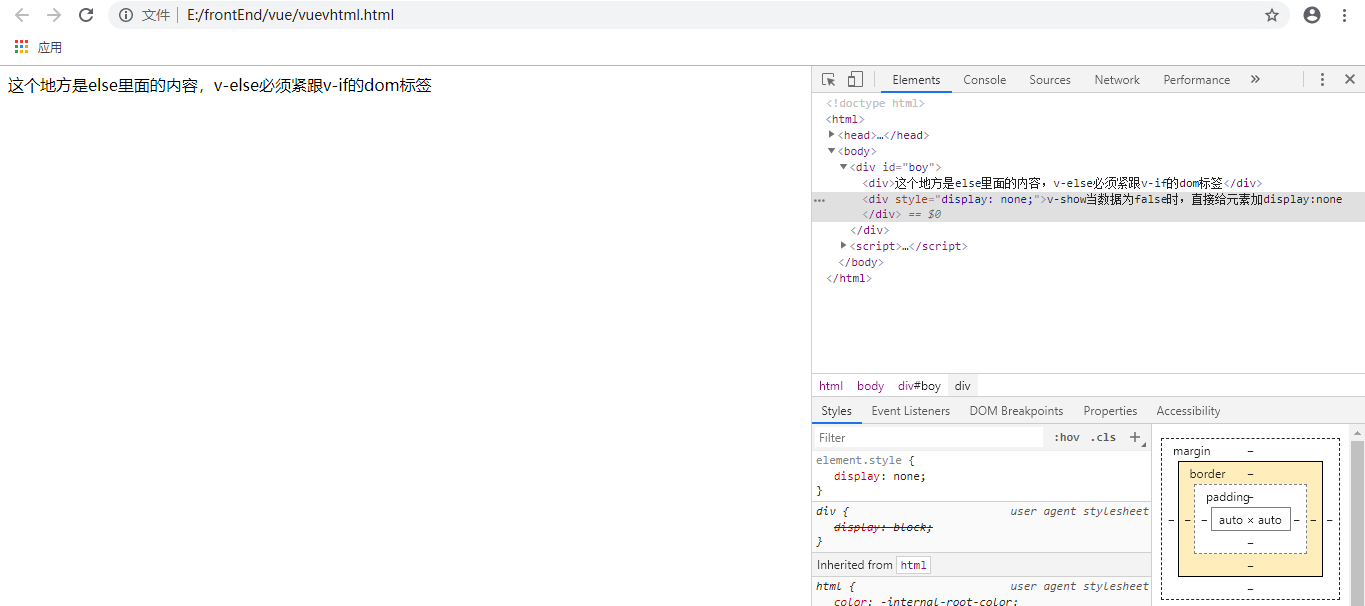This screenshot has height=606, width=1365.
Task: Show more DevTools tabs chevron
Action: [1255, 79]
